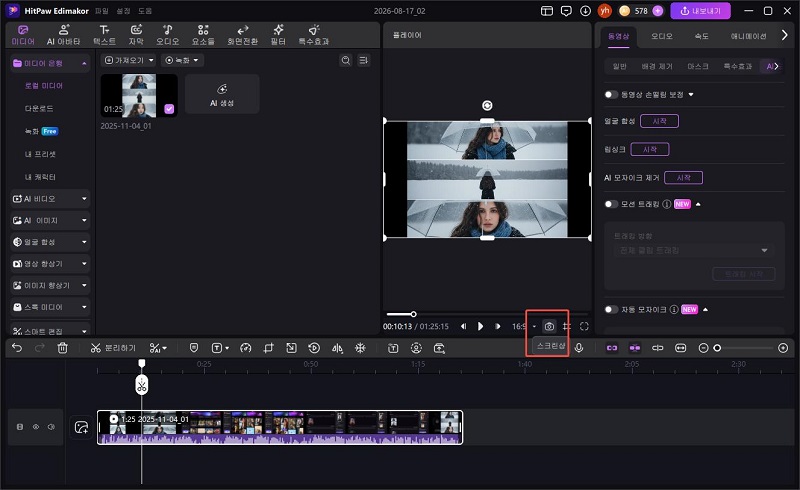Open the 요소들 (Elements) tool
Screen dimensions: 800x490
pos(203,35)
